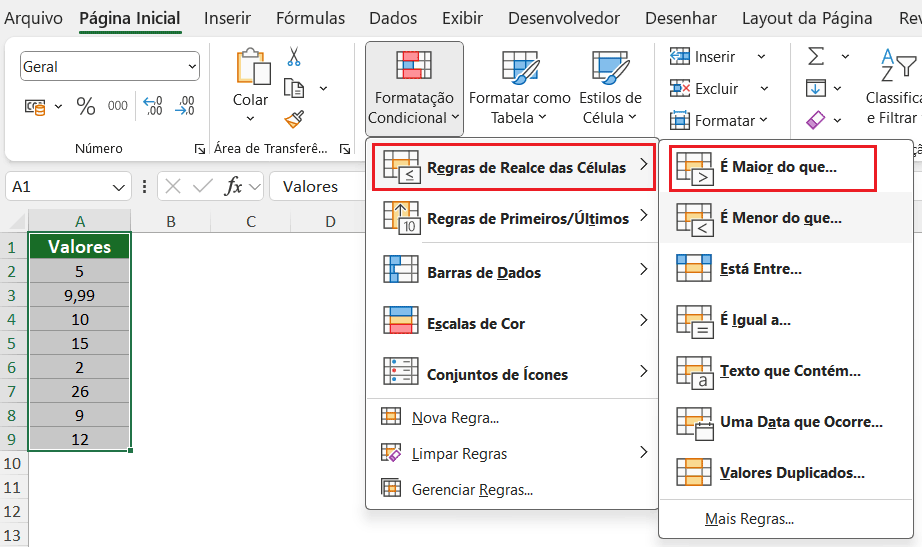
Task: Decrease decimal places icon
Action: pyautogui.click(x=185, y=106)
